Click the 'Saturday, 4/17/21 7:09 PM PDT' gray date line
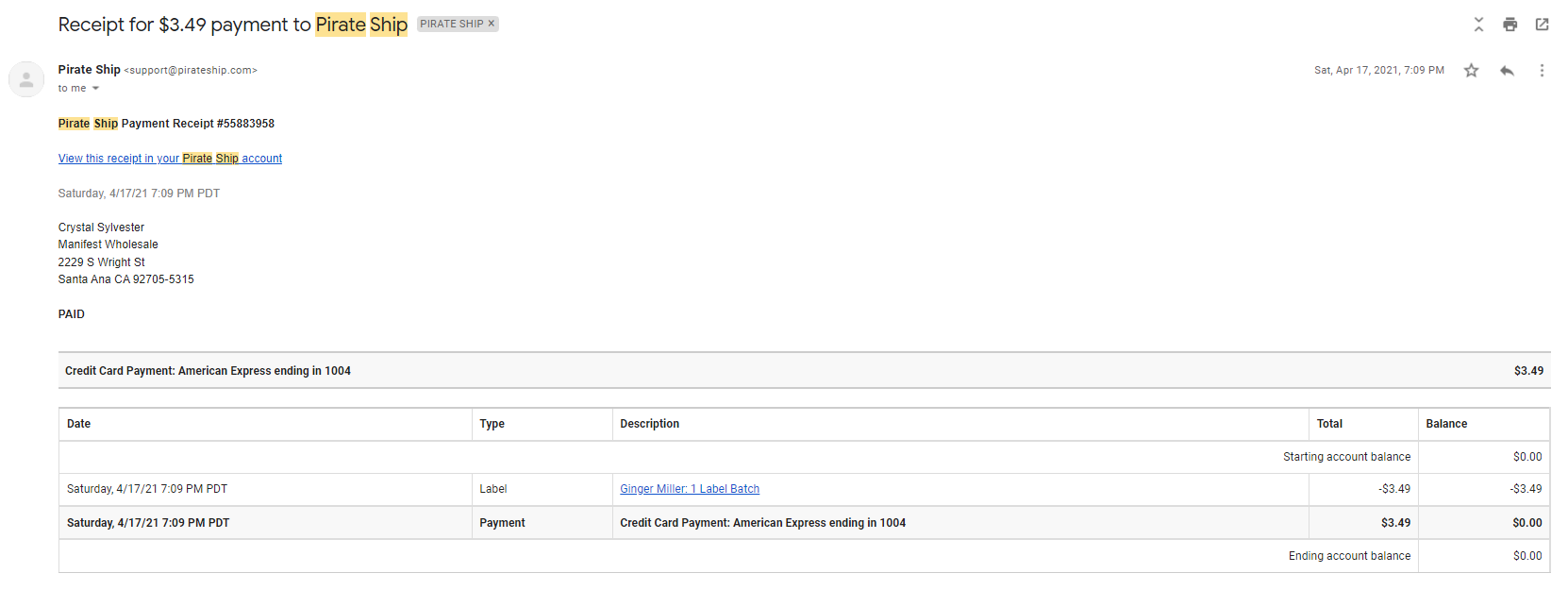Screen dimensions: 1568x590 point(139,194)
